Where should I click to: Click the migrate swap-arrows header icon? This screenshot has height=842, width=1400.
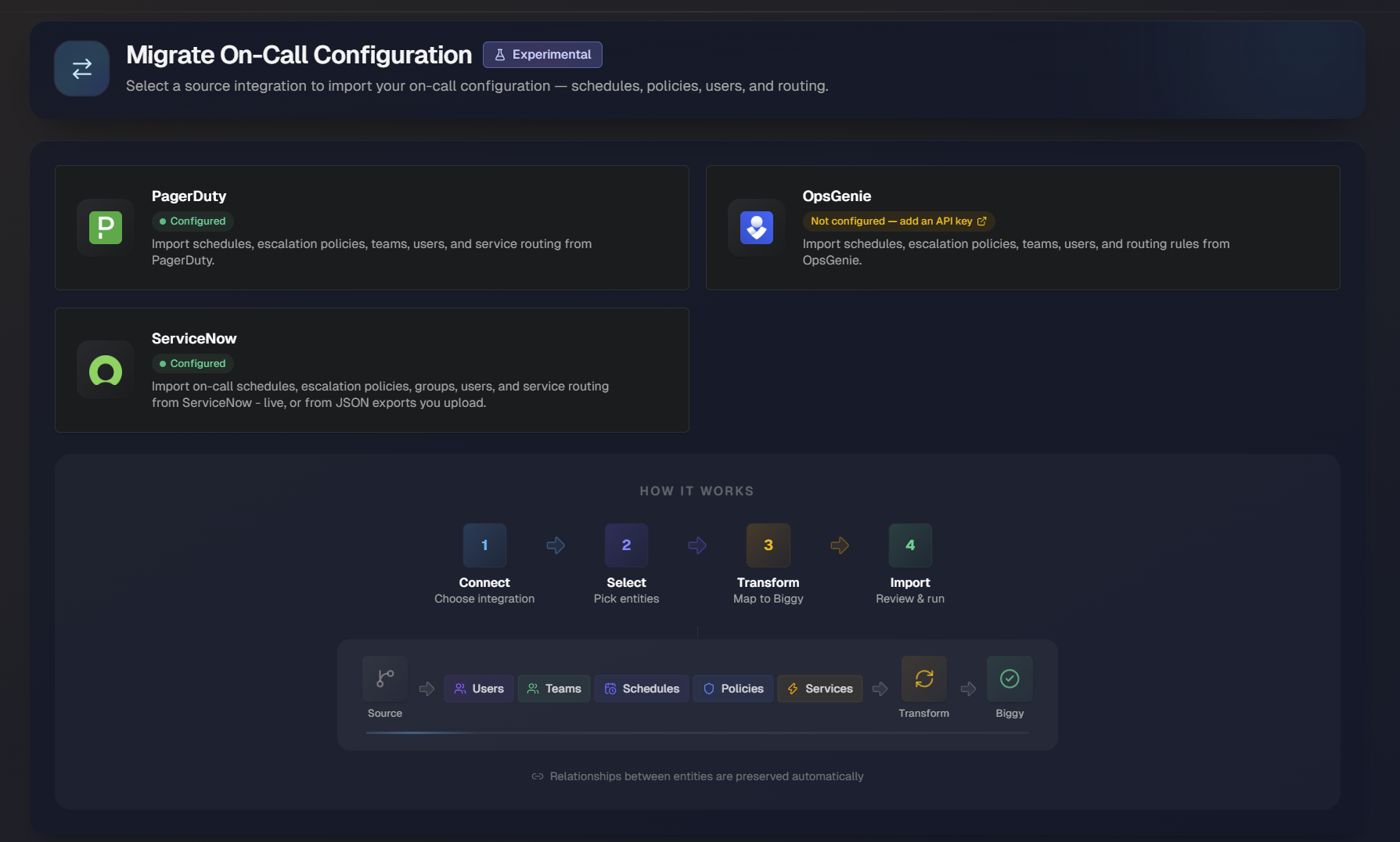pos(82,69)
